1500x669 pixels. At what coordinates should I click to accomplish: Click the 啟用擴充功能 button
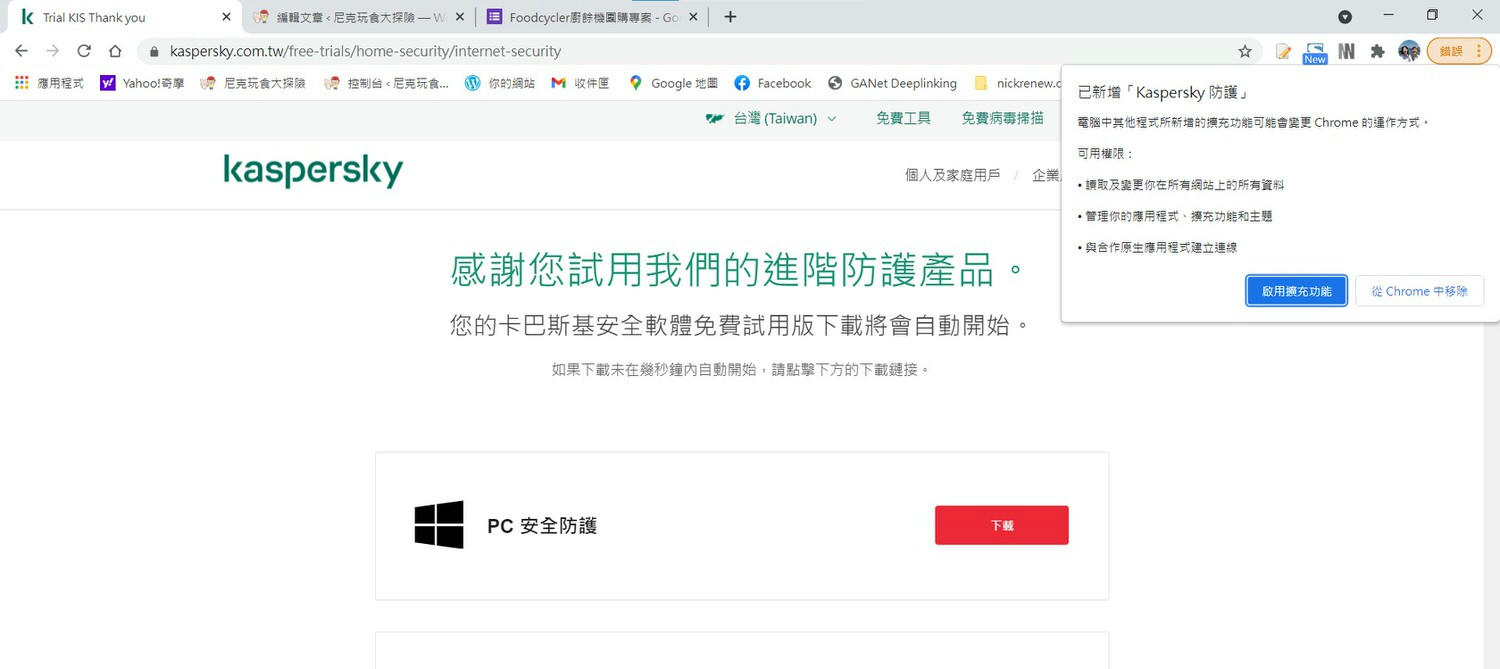click(1296, 291)
